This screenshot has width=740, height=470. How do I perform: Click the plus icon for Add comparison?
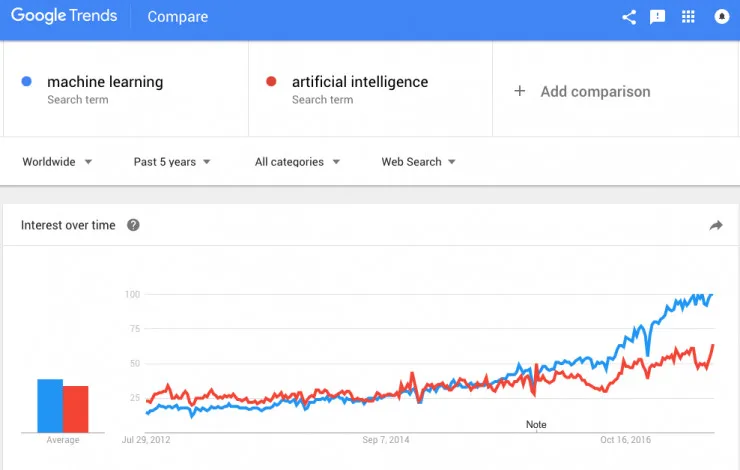point(519,91)
